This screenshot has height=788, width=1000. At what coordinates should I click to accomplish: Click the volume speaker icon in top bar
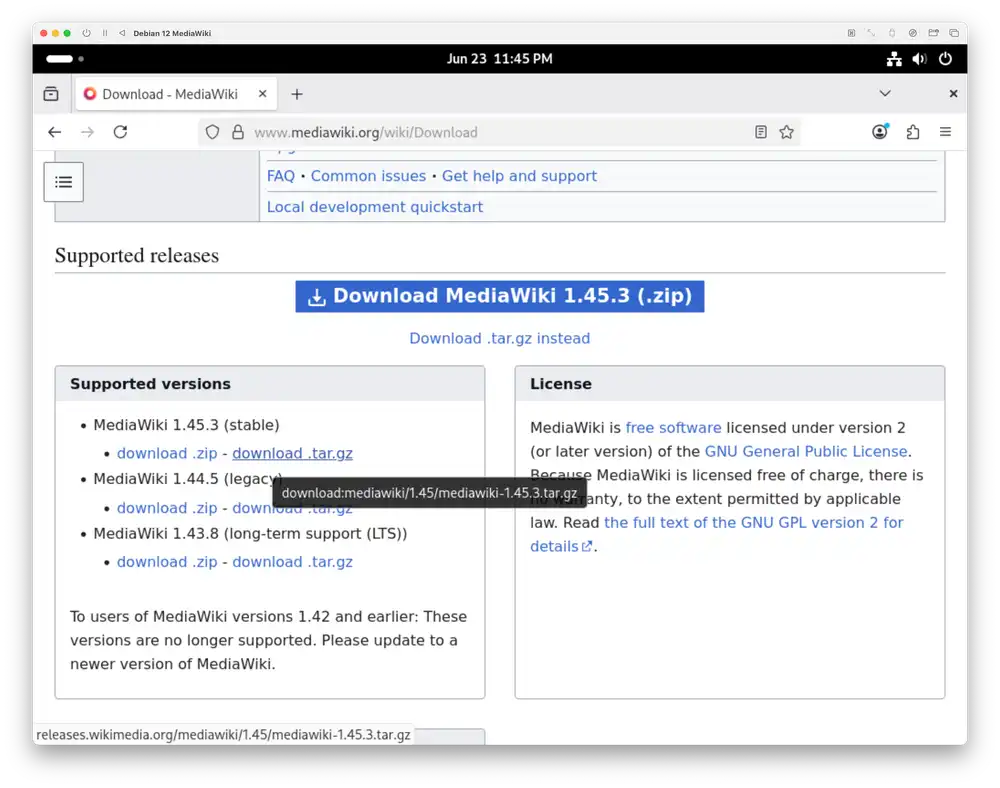click(x=919, y=59)
